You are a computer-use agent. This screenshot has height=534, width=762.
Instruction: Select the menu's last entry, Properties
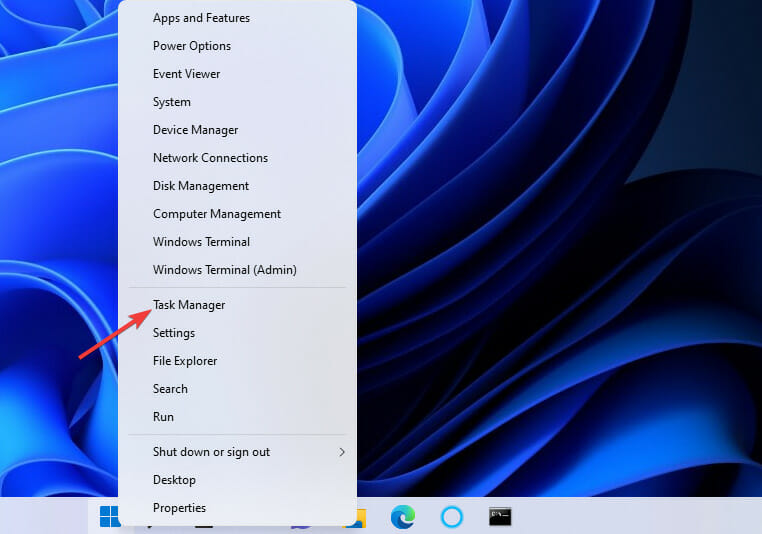coord(237,508)
